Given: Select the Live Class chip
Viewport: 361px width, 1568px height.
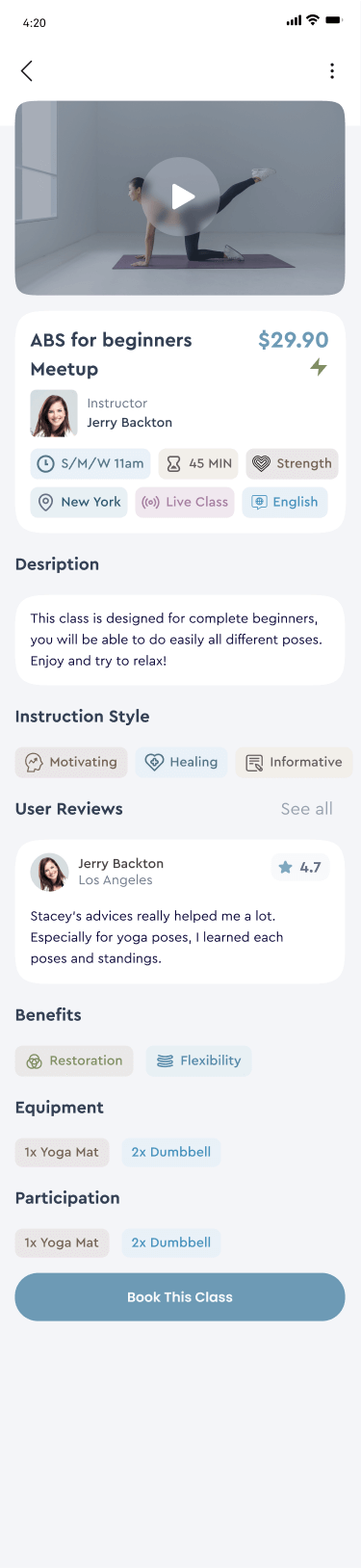Looking at the screenshot, I should pyautogui.click(x=185, y=502).
